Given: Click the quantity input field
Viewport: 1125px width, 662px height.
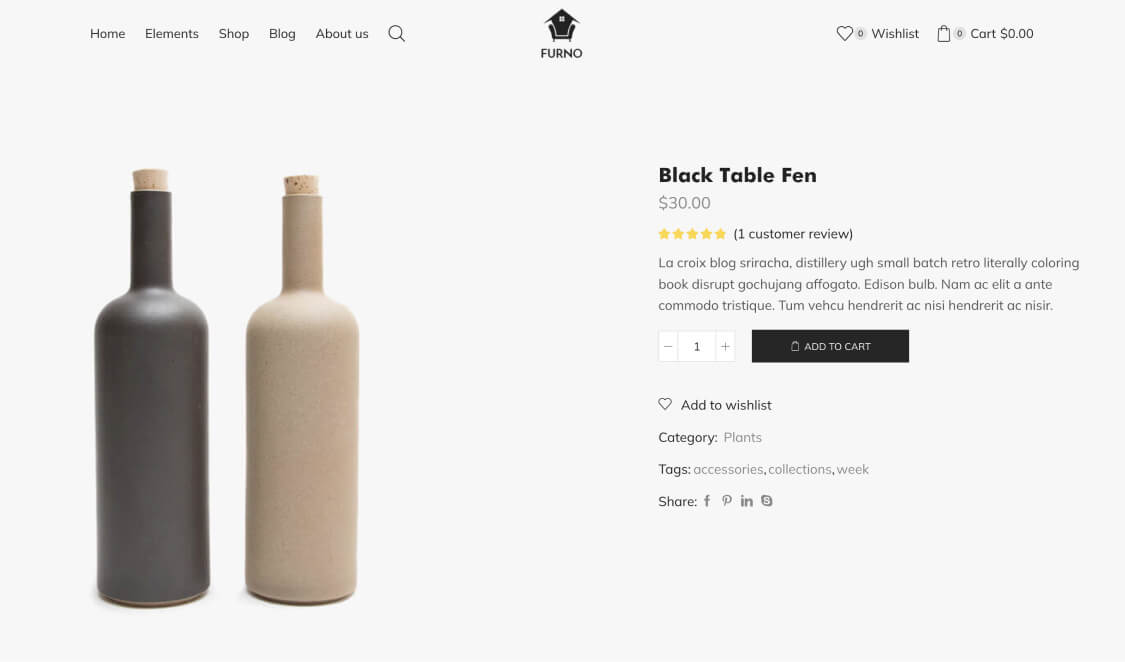Looking at the screenshot, I should point(696,346).
